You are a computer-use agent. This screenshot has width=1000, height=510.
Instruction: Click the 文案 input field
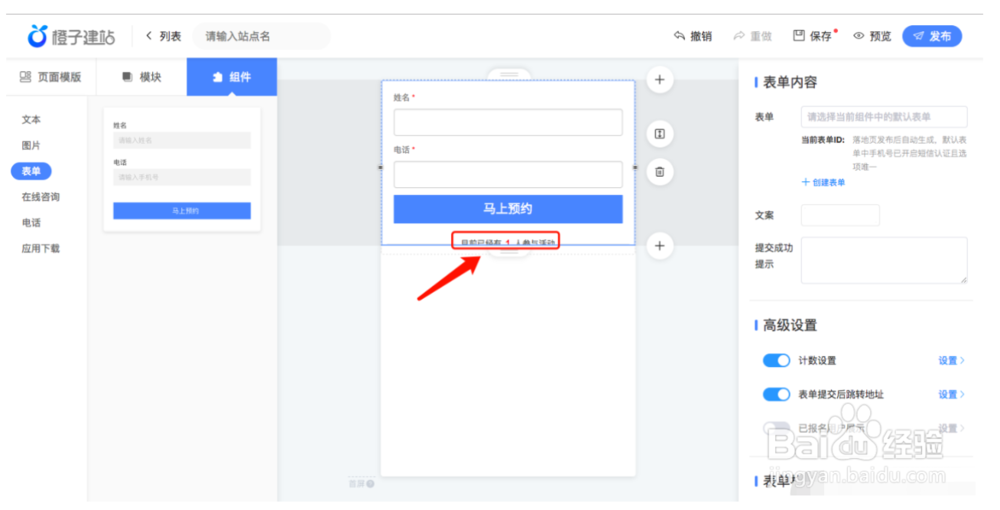[x=840, y=215]
